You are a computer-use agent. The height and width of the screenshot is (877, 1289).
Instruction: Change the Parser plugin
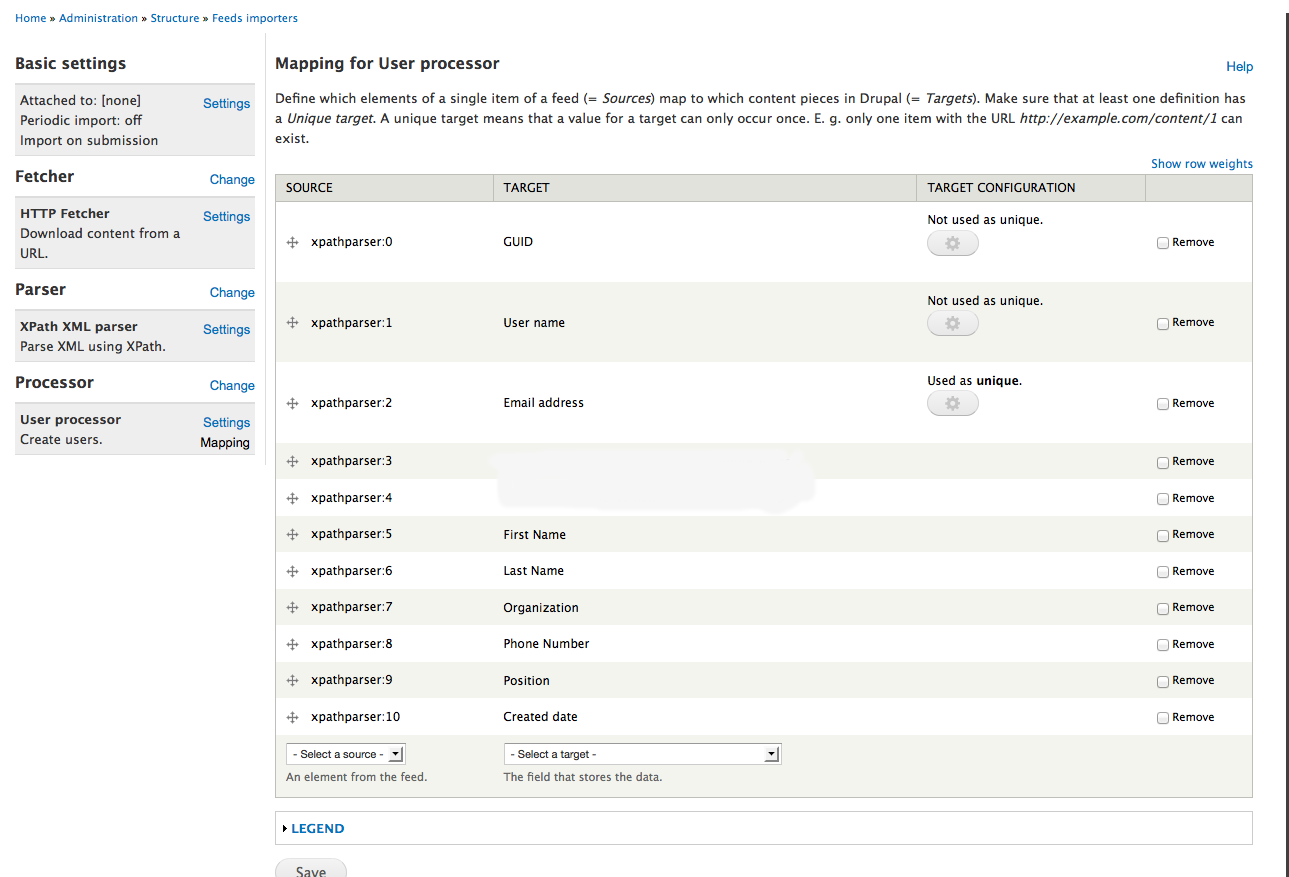232,292
